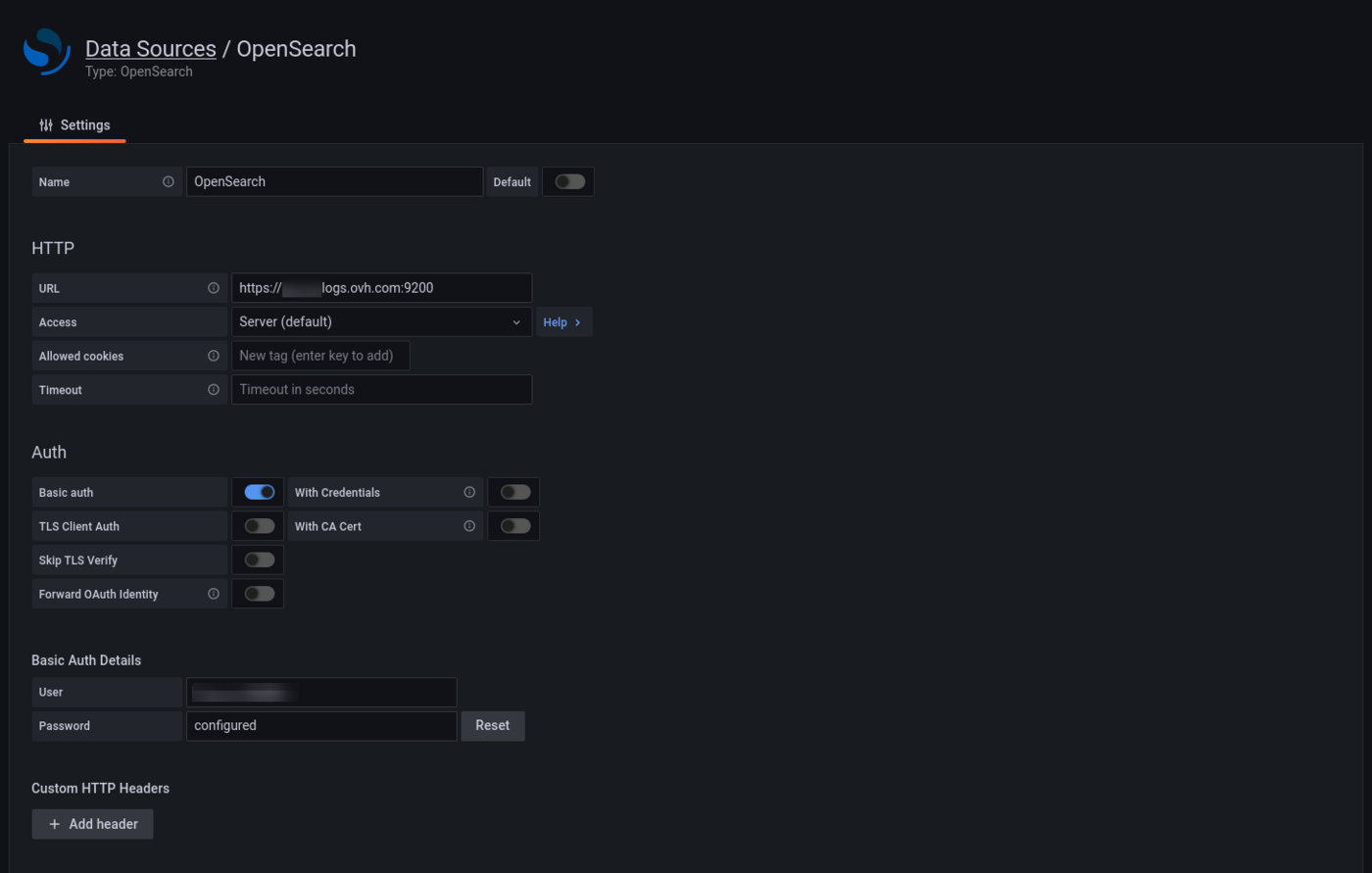The height and width of the screenshot is (873, 1372).
Task: Click the OpenSearch logo icon
Action: click(x=47, y=52)
